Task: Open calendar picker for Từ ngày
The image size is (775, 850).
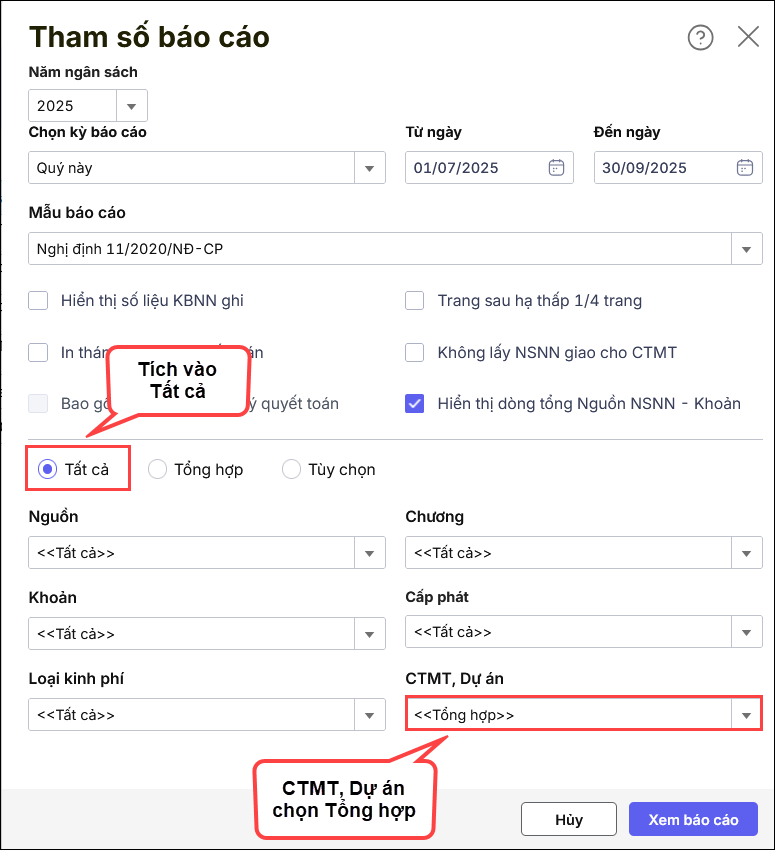Action: point(557,168)
